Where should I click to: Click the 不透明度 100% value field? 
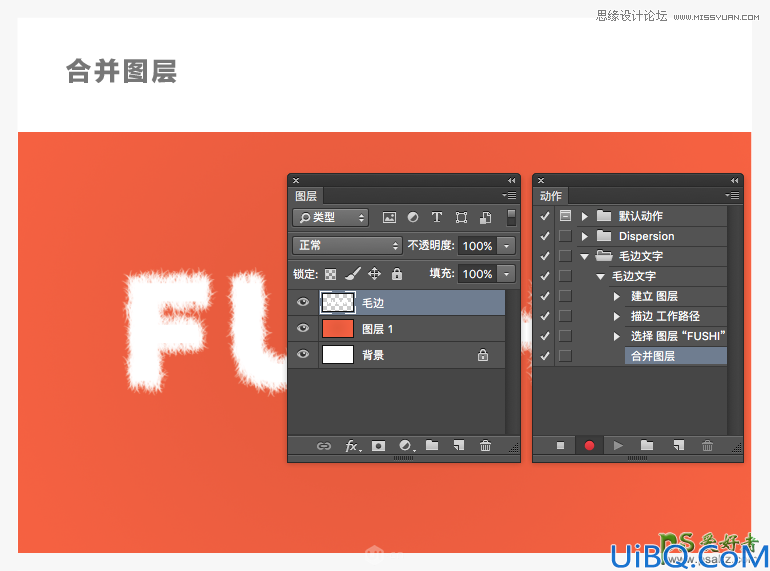tap(477, 245)
